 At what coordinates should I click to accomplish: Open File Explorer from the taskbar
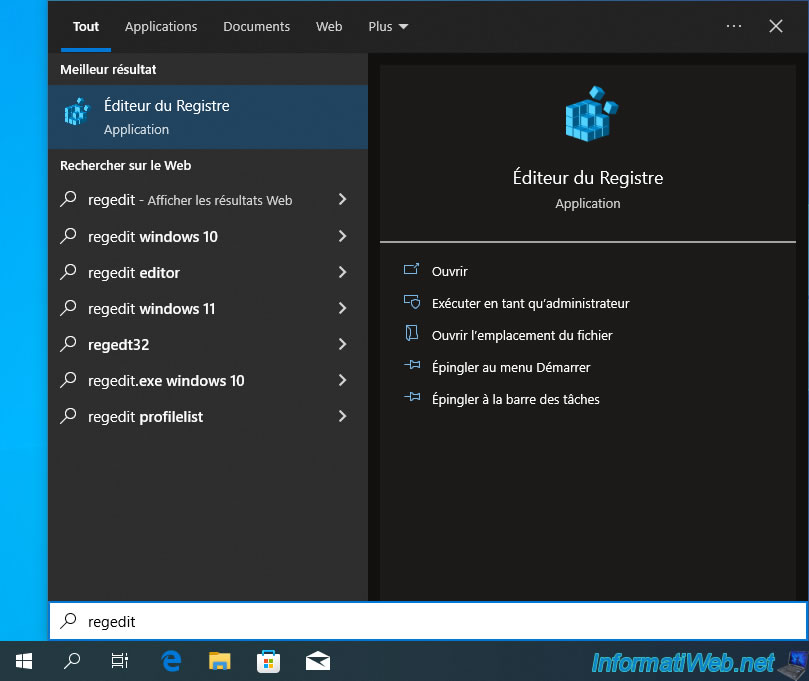coord(219,661)
